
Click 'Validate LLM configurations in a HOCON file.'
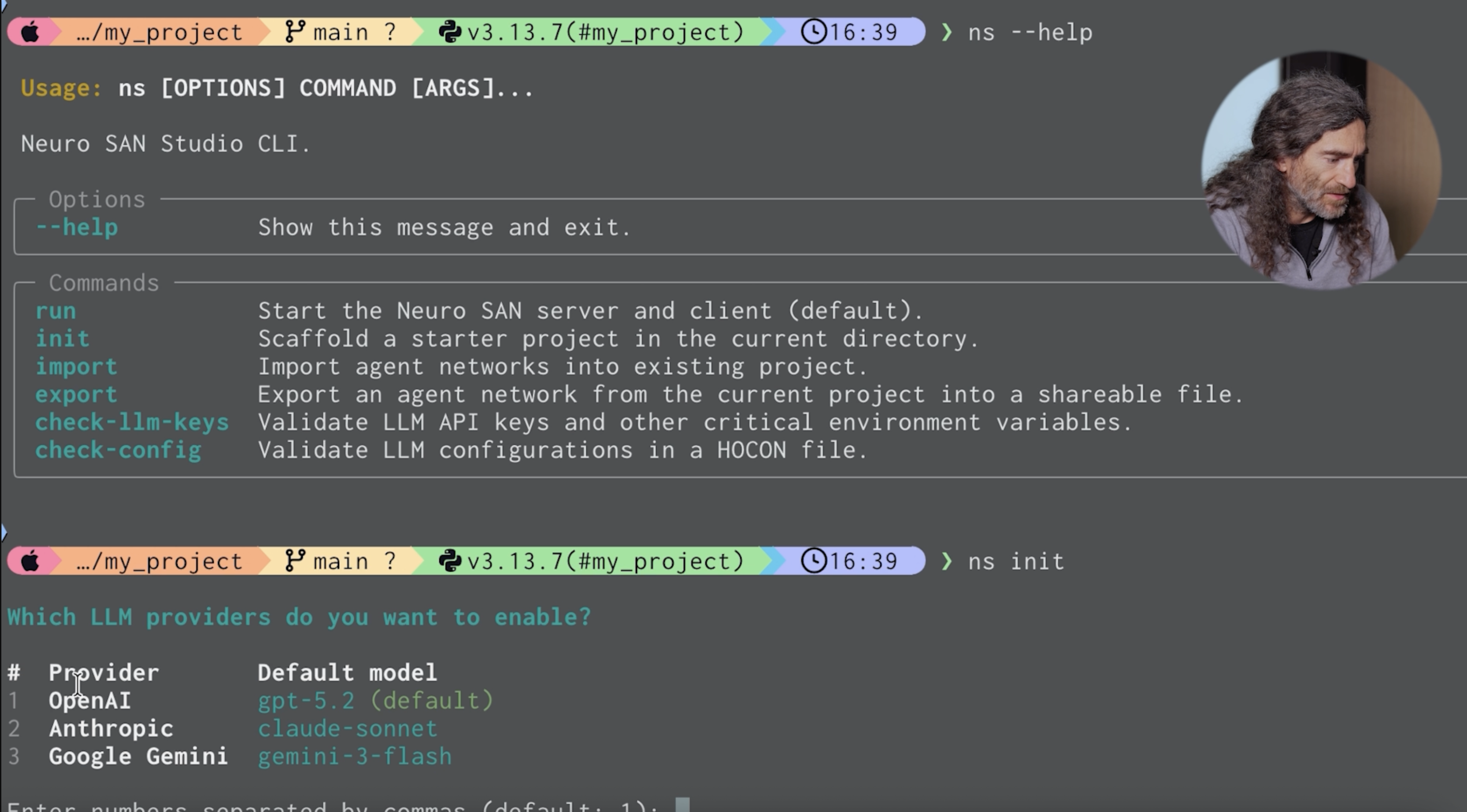point(563,450)
